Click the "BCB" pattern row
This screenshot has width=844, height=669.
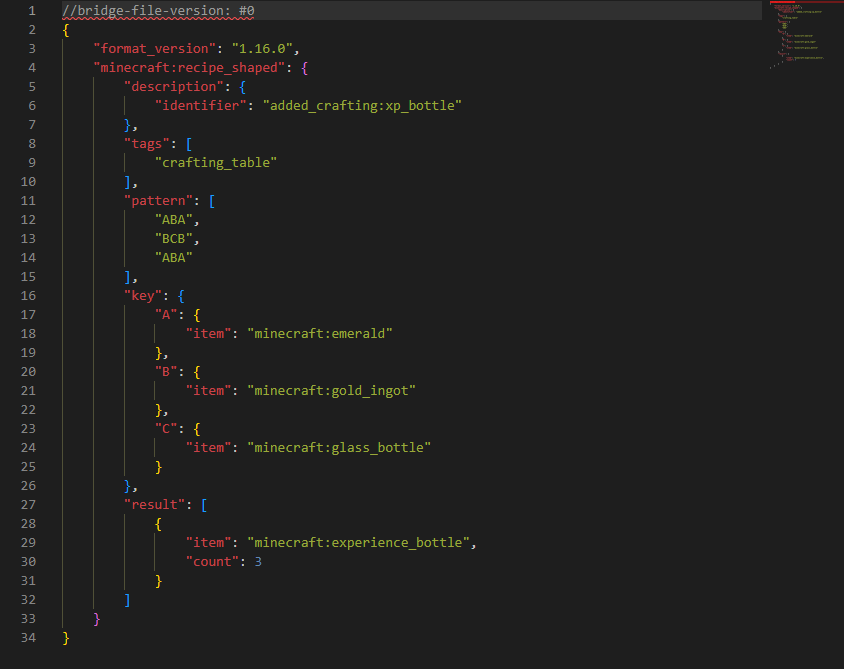click(177, 239)
